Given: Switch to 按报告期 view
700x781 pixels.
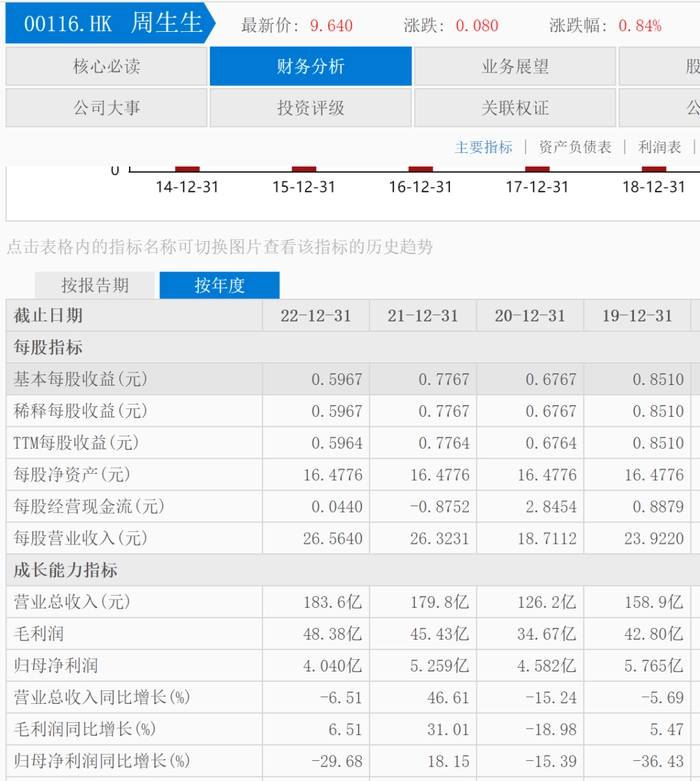Looking at the screenshot, I should 95,285.
